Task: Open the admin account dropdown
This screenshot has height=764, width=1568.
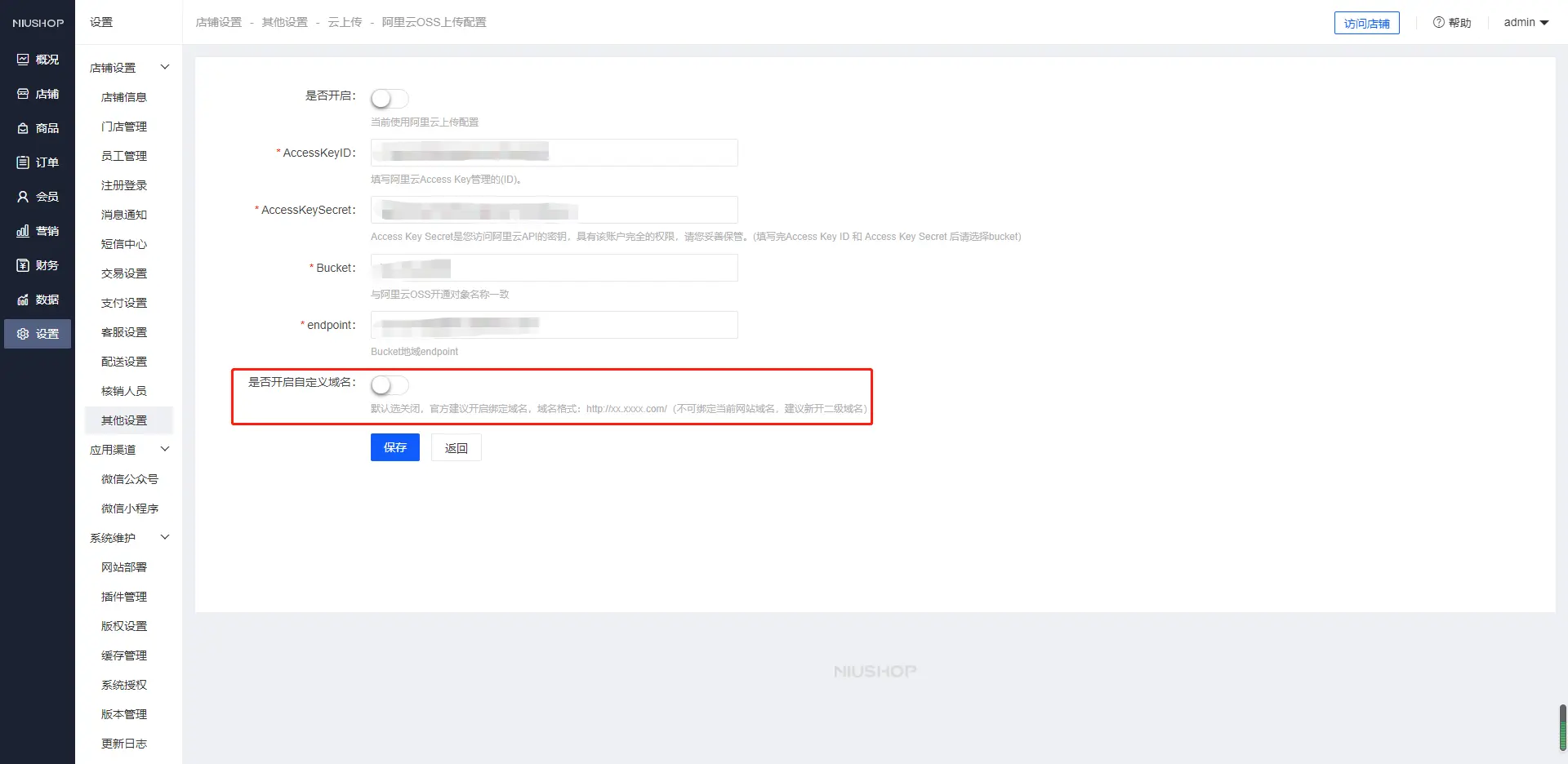Action: (x=1526, y=23)
